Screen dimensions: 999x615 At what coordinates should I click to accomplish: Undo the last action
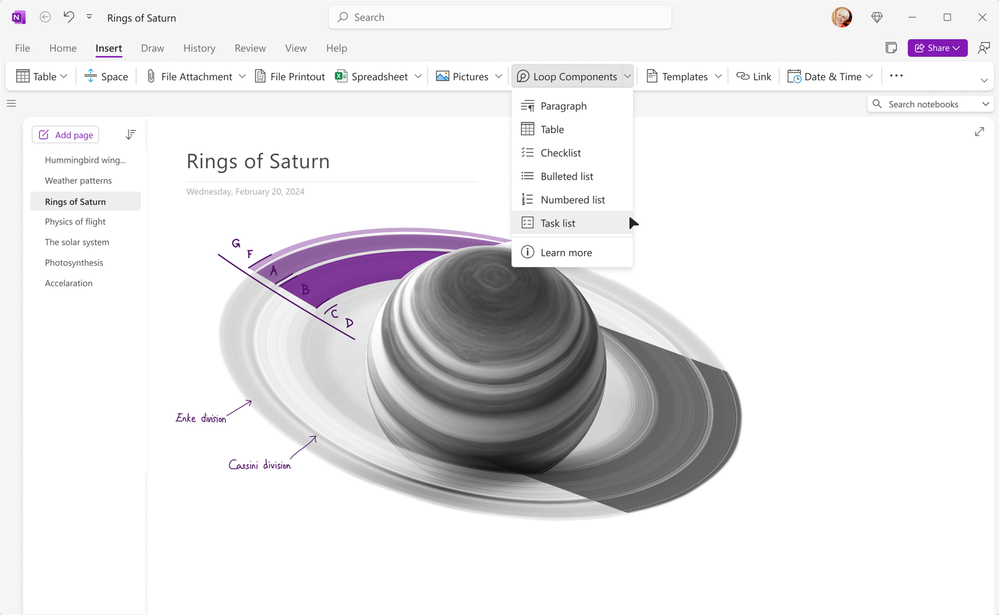click(69, 17)
